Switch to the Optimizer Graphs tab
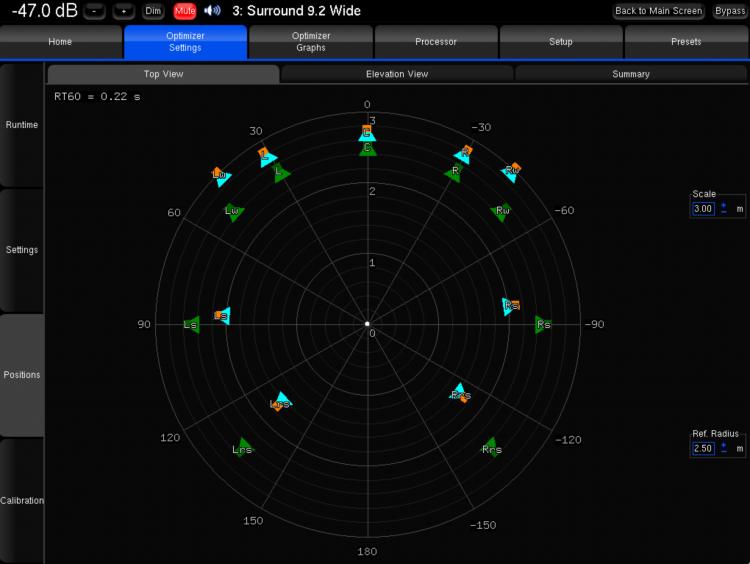 [311, 42]
